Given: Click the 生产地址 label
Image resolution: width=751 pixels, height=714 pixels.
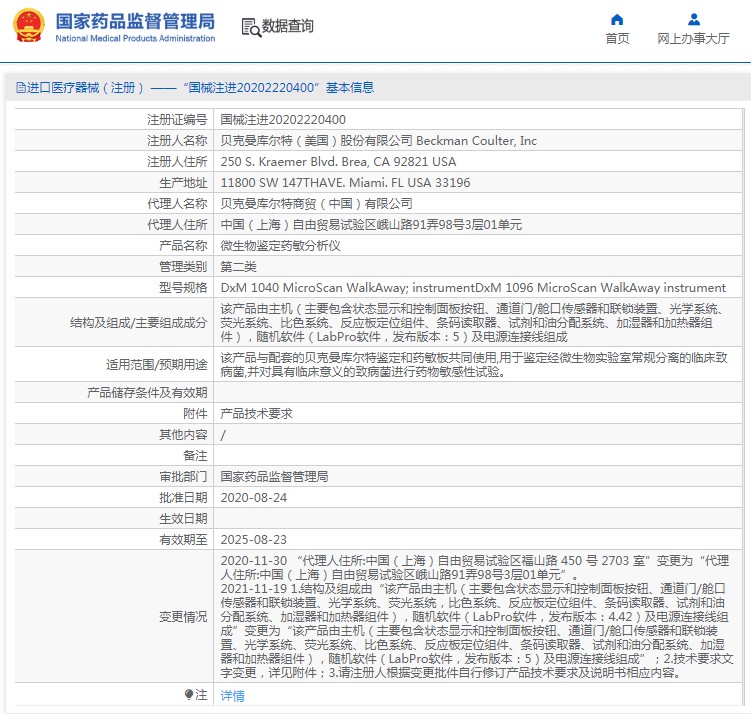Looking at the screenshot, I should (183, 182).
